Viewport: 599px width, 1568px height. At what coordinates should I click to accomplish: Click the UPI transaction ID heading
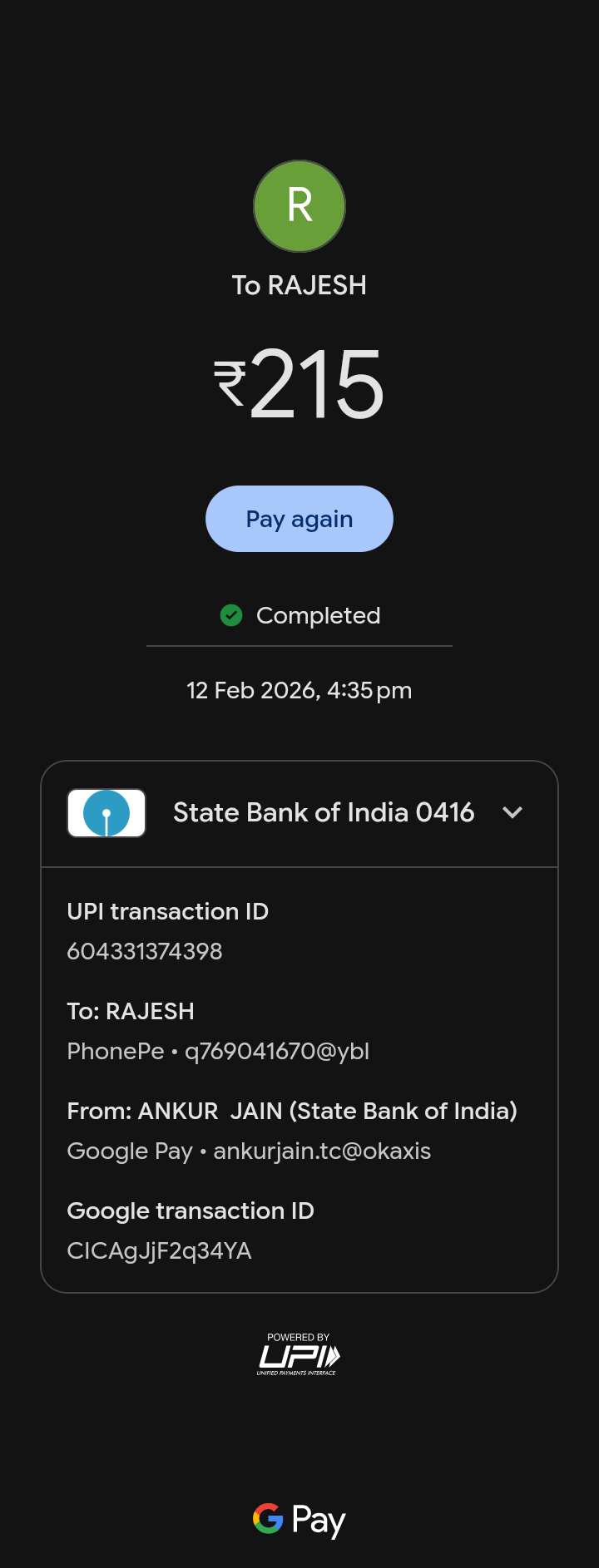pyautogui.click(x=168, y=911)
